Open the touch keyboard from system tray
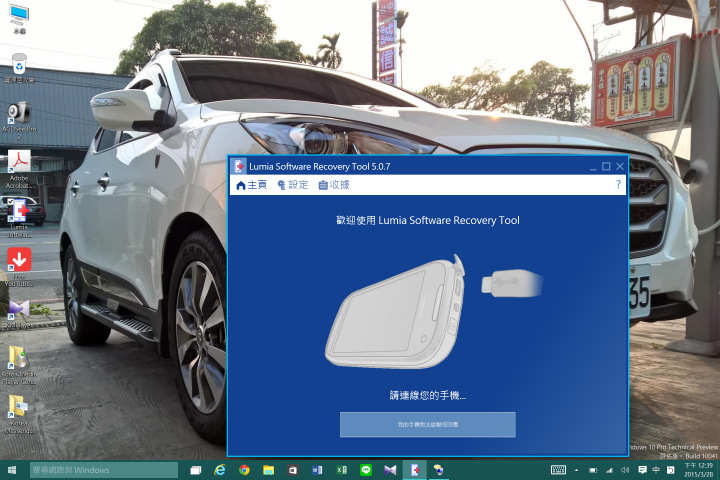 pyautogui.click(x=558, y=470)
